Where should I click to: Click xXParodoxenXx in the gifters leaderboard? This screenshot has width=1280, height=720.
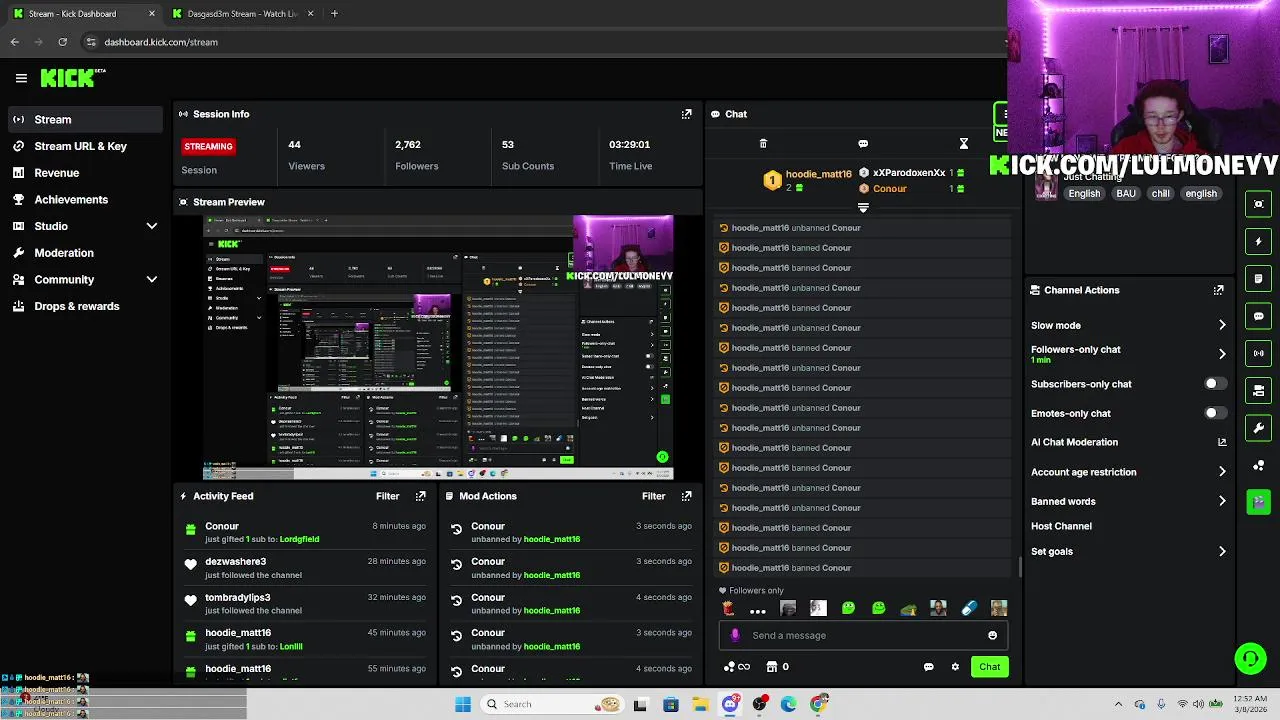[908, 173]
